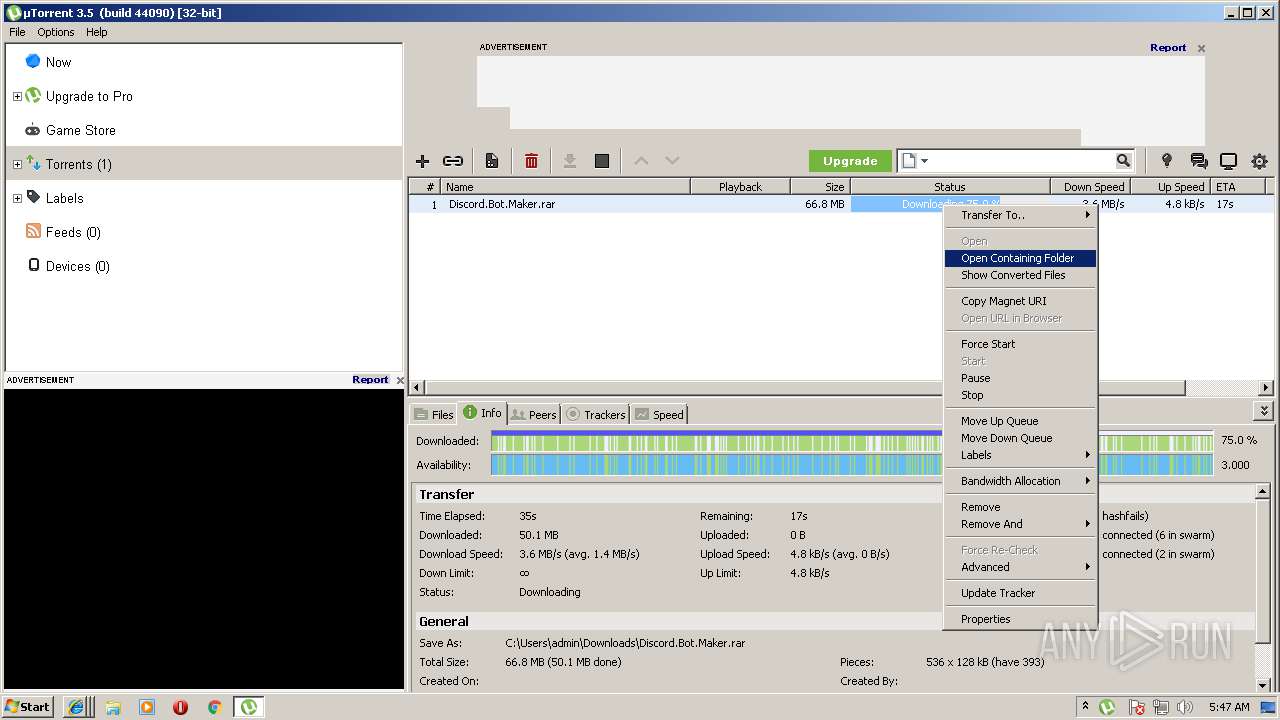Screen dimensions: 1280x720
Task: Click Move Up Queue arrow in toolbar
Action: [641, 161]
